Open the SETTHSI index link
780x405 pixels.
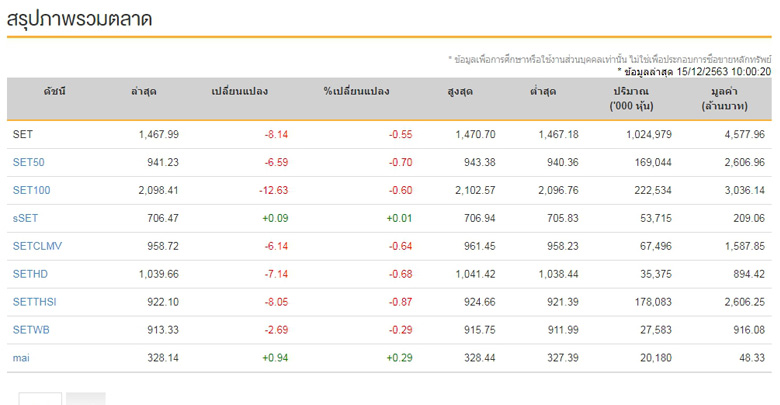click(33, 302)
